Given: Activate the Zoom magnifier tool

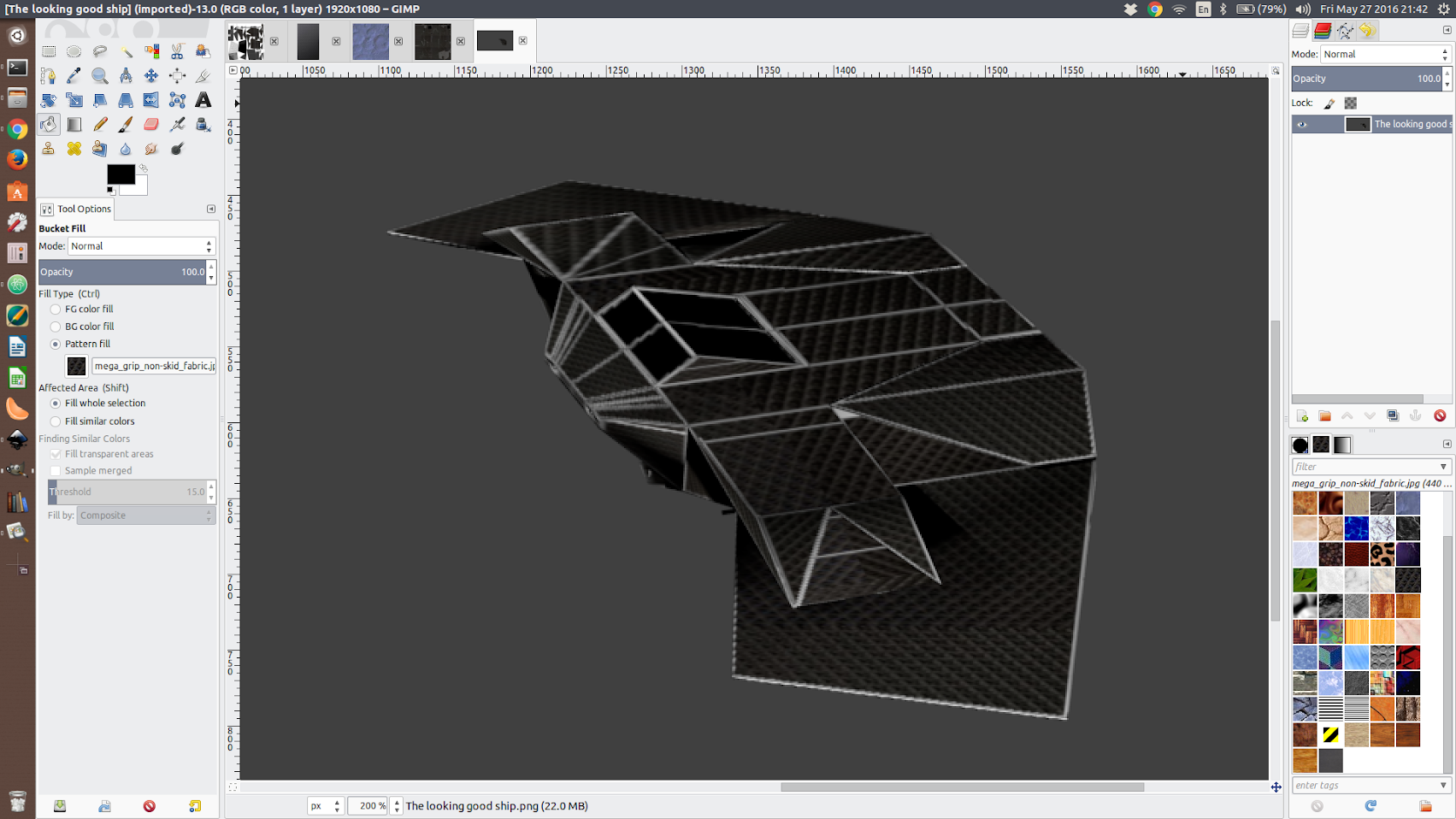Looking at the screenshot, I should tap(100, 76).
